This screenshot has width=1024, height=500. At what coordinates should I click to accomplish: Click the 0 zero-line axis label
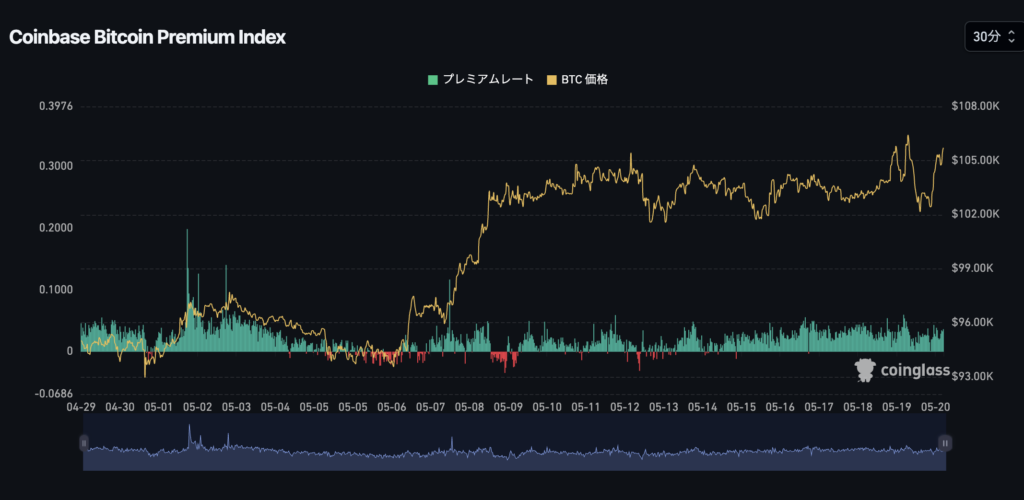coord(69,351)
